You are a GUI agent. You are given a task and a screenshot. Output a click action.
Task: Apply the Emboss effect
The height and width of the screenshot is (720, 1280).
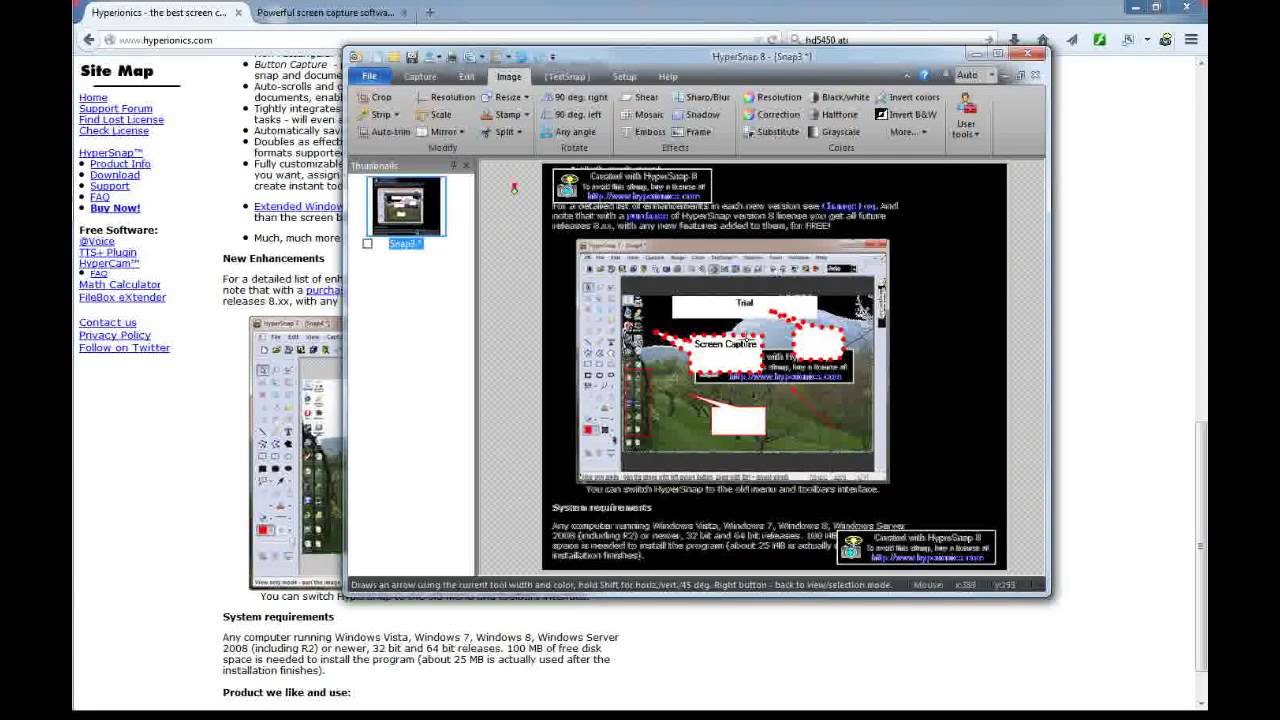click(642, 132)
